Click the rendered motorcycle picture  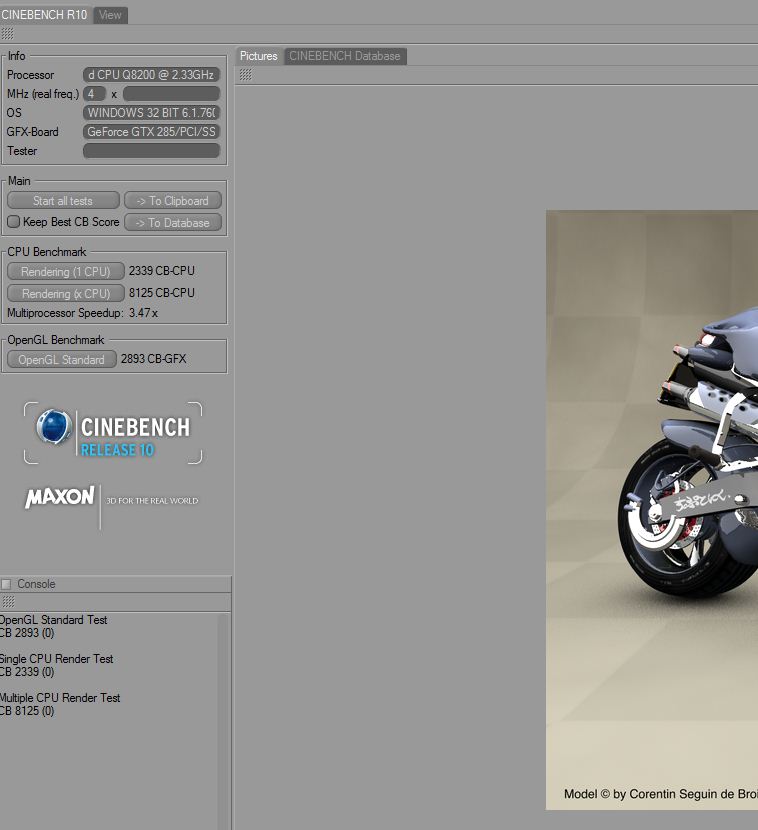click(x=652, y=510)
